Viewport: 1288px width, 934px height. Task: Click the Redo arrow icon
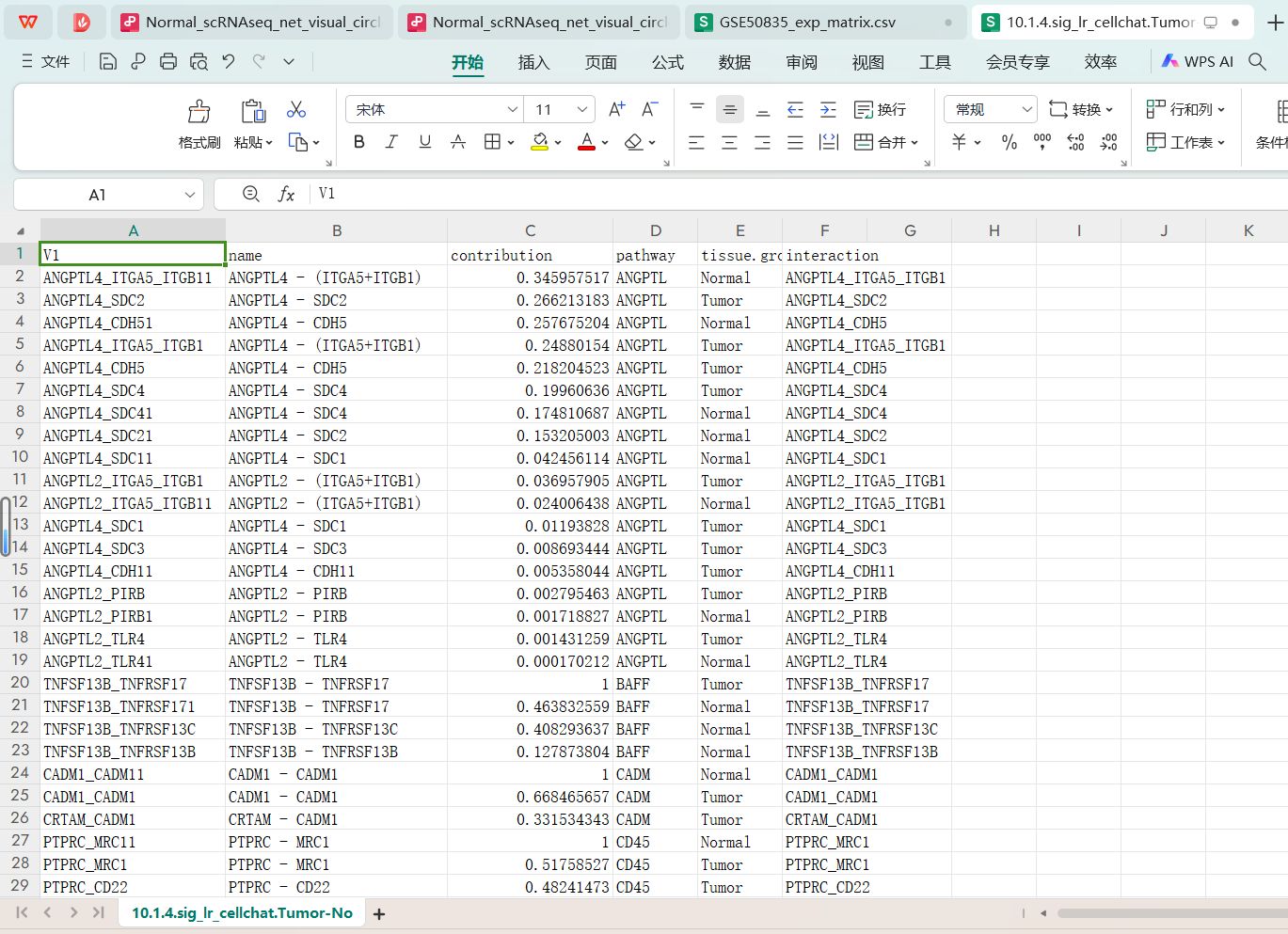click(259, 62)
